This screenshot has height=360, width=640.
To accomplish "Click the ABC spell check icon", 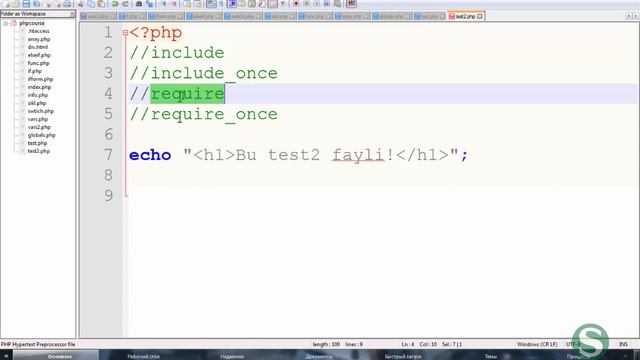I will pos(351,4).
